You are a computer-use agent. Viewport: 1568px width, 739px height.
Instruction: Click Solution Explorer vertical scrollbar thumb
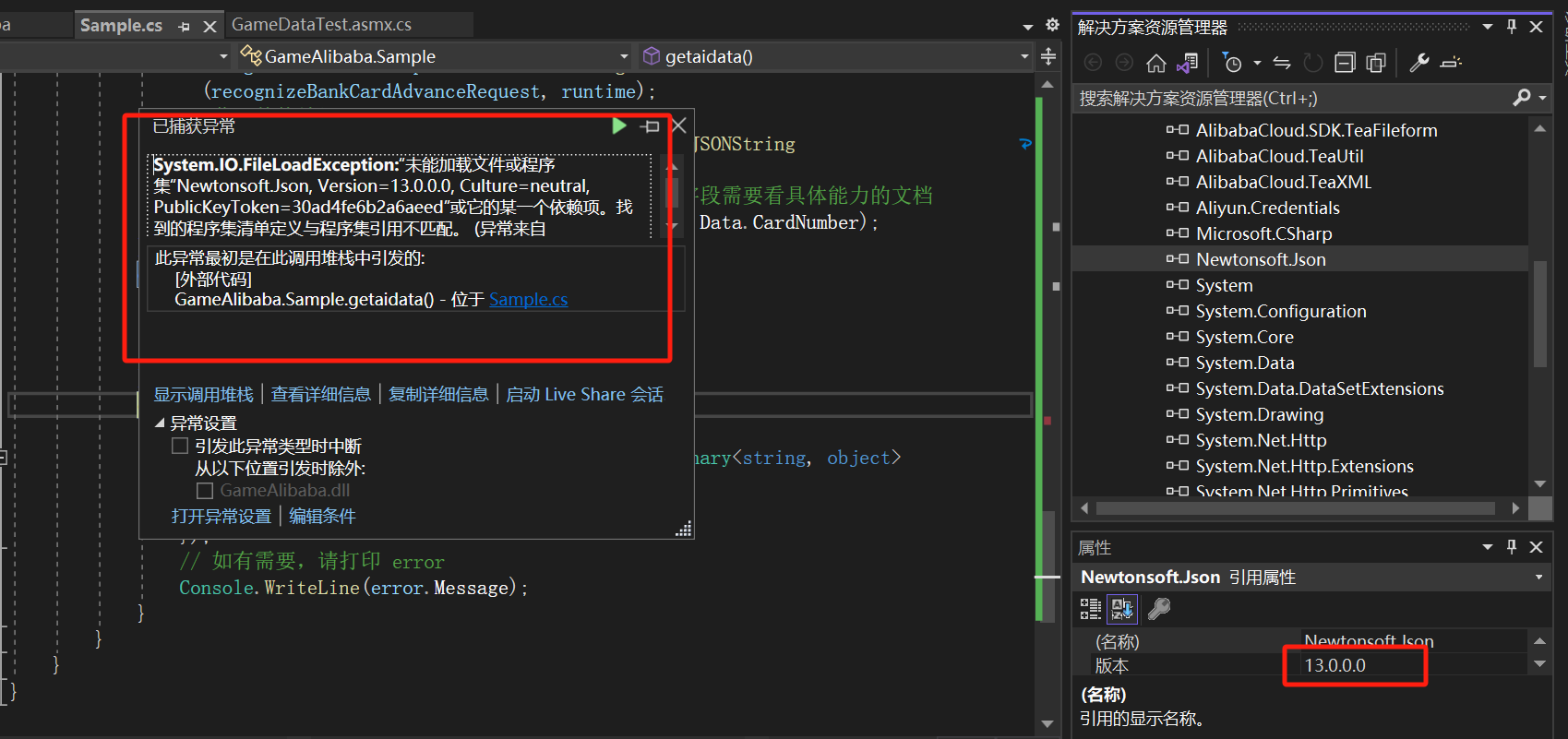pyautogui.click(x=1539, y=314)
